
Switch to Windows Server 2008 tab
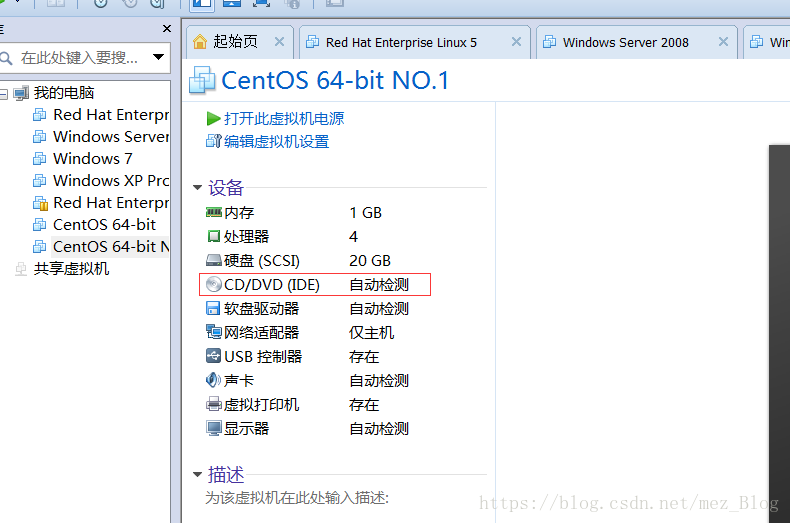[637, 43]
